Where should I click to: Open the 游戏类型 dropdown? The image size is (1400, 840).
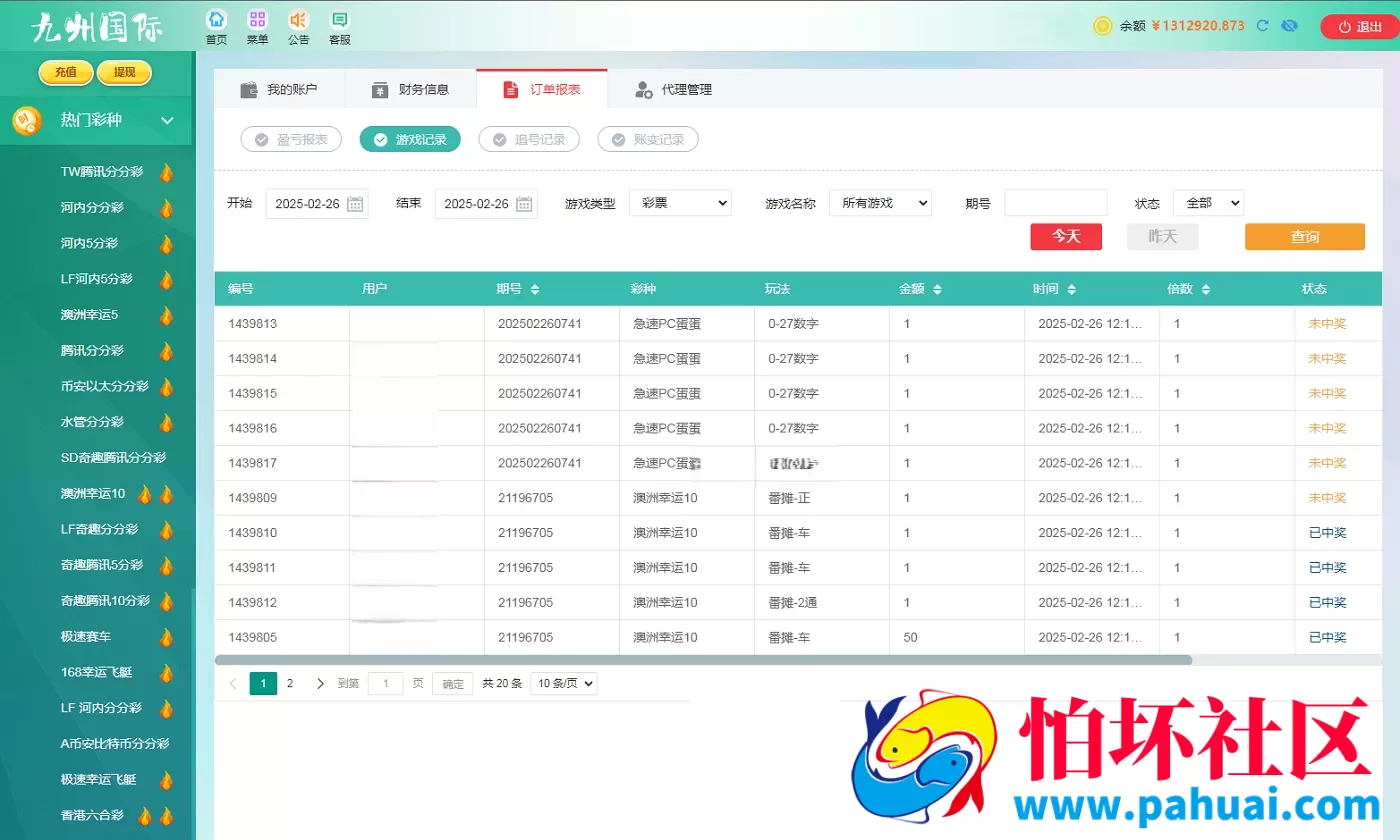tap(680, 203)
